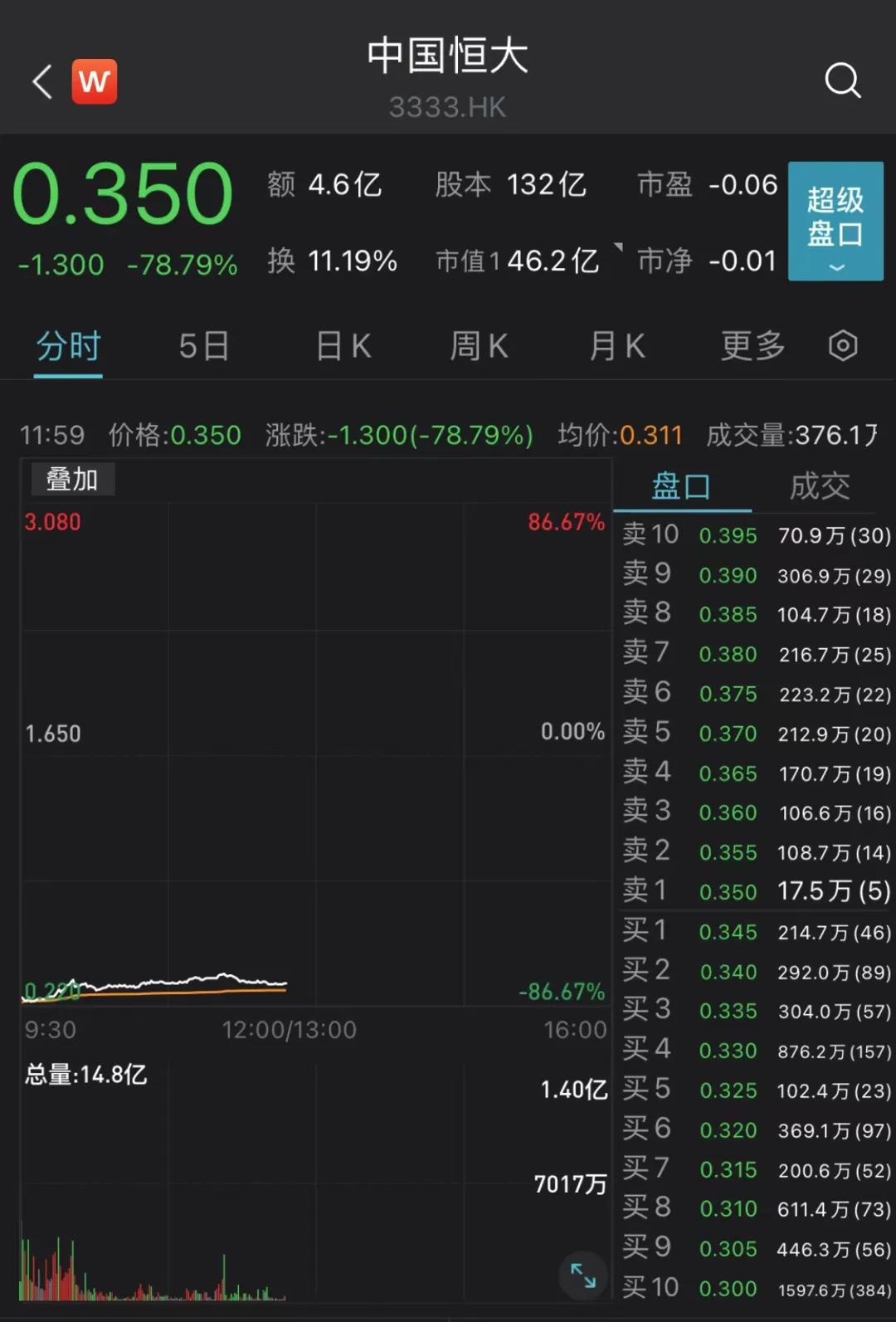Select the 卖8 0.385 order row

pyautogui.click(x=757, y=614)
